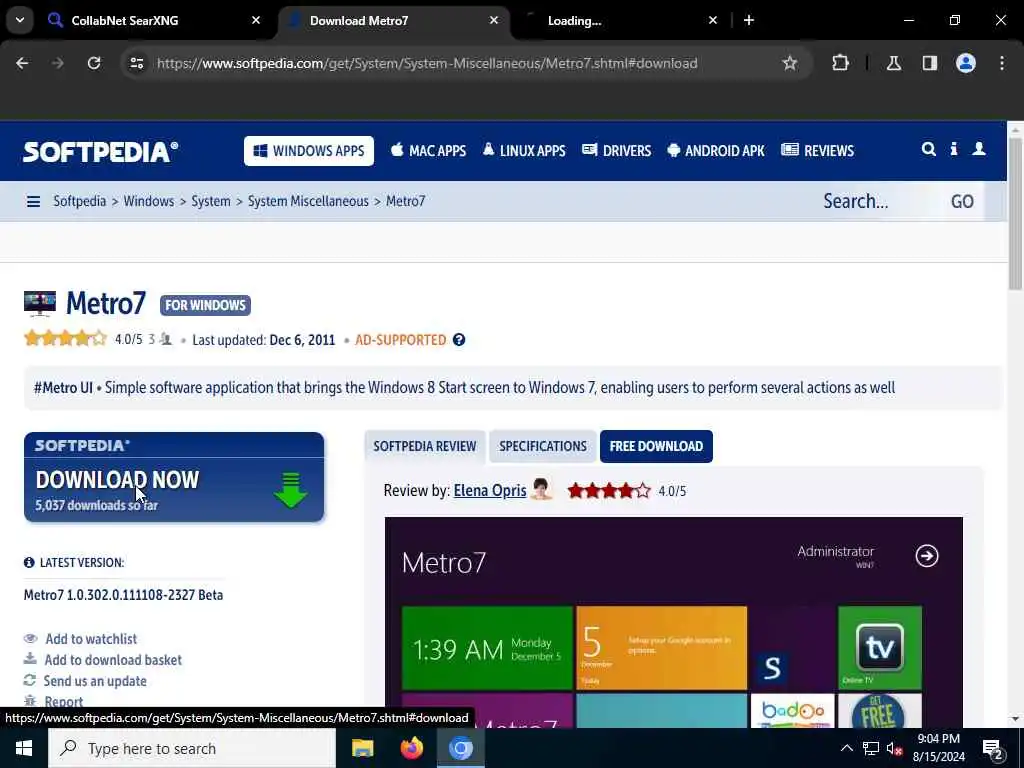Select the Free Download tab
Image resolution: width=1024 pixels, height=768 pixels.
click(656, 446)
